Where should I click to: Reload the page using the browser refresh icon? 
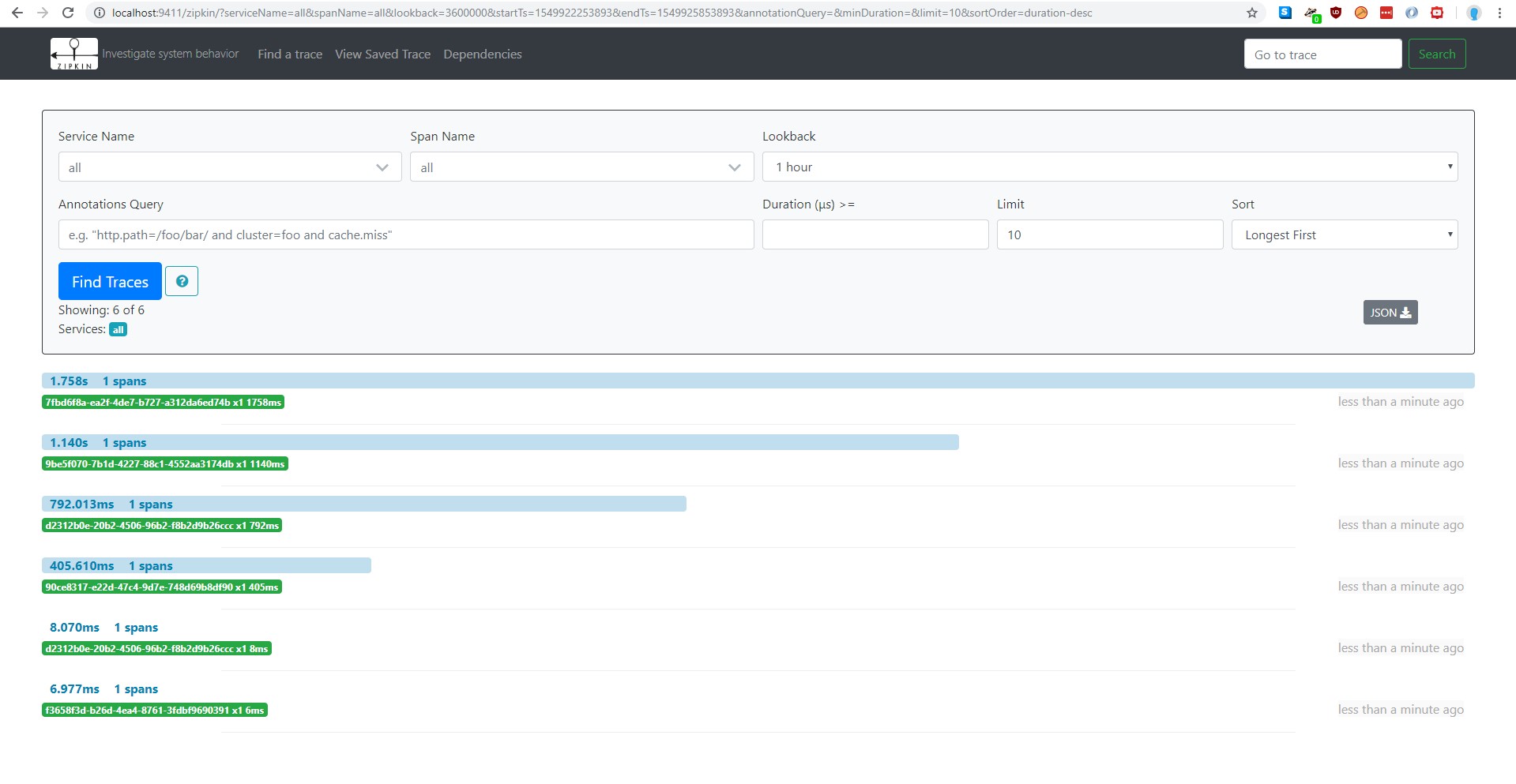coord(68,13)
